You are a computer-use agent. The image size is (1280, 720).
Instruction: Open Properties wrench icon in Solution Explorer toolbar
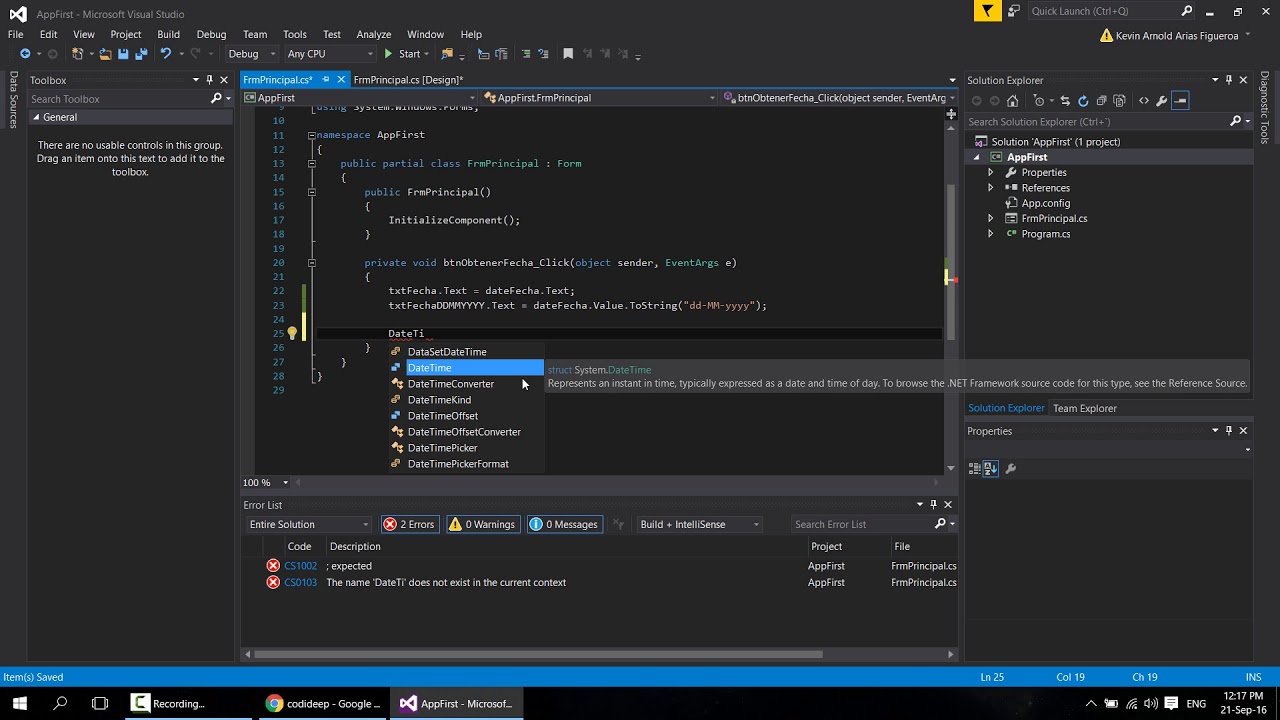click(1162, 101)
